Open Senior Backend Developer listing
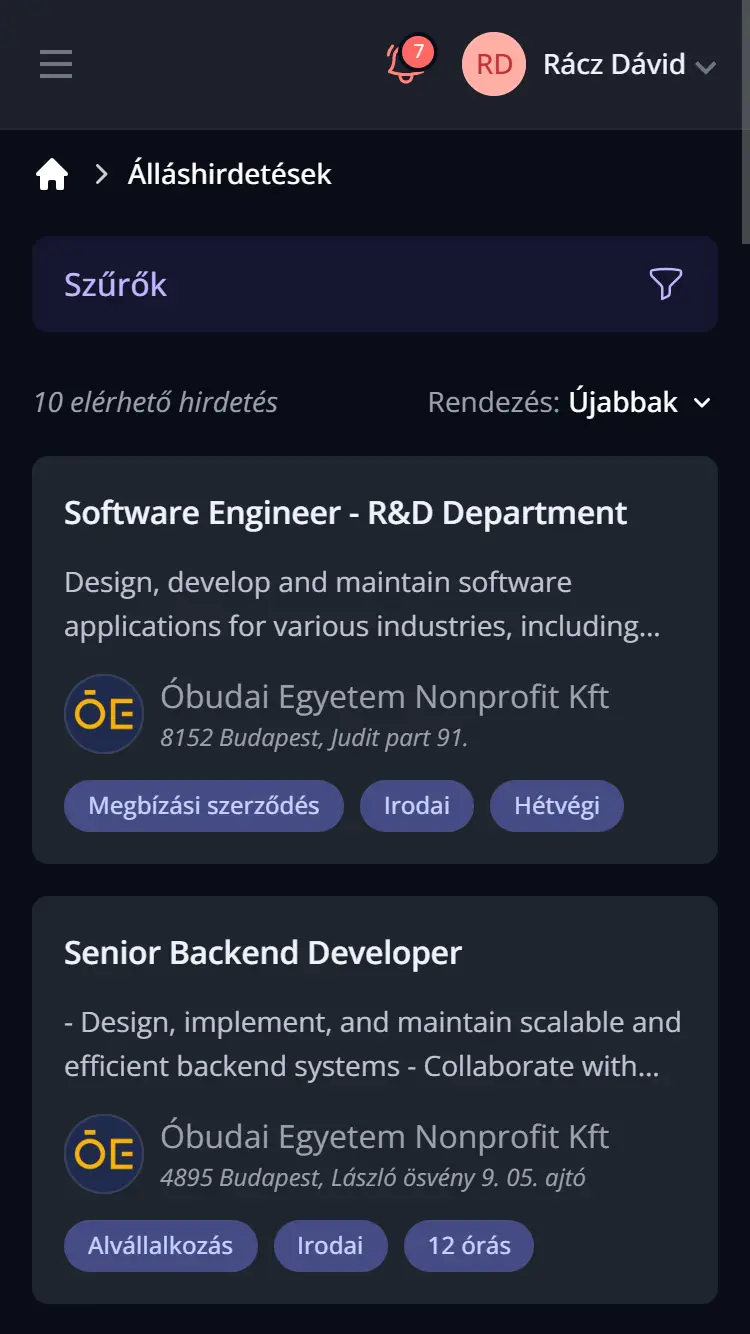 point(263,953)
